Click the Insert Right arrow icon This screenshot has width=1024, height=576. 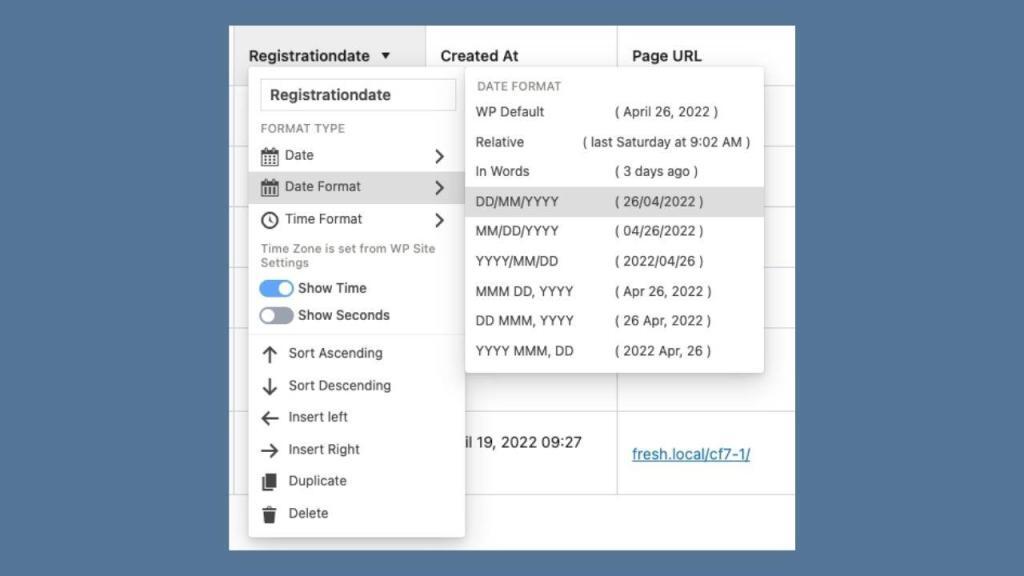point(270,450)
